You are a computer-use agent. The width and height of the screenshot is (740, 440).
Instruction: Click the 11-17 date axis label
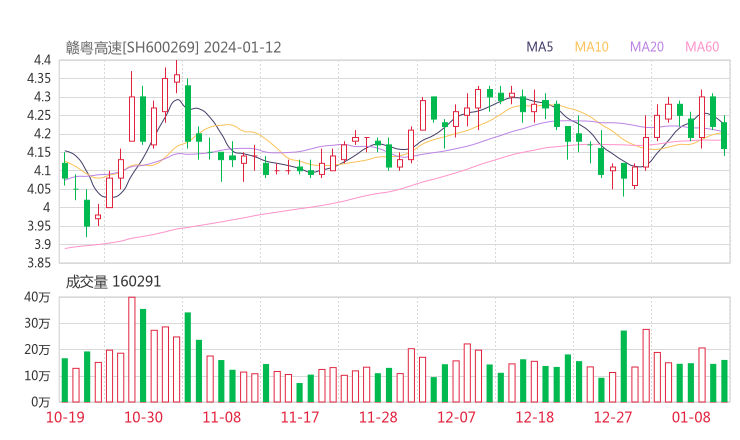click(300, 417)
